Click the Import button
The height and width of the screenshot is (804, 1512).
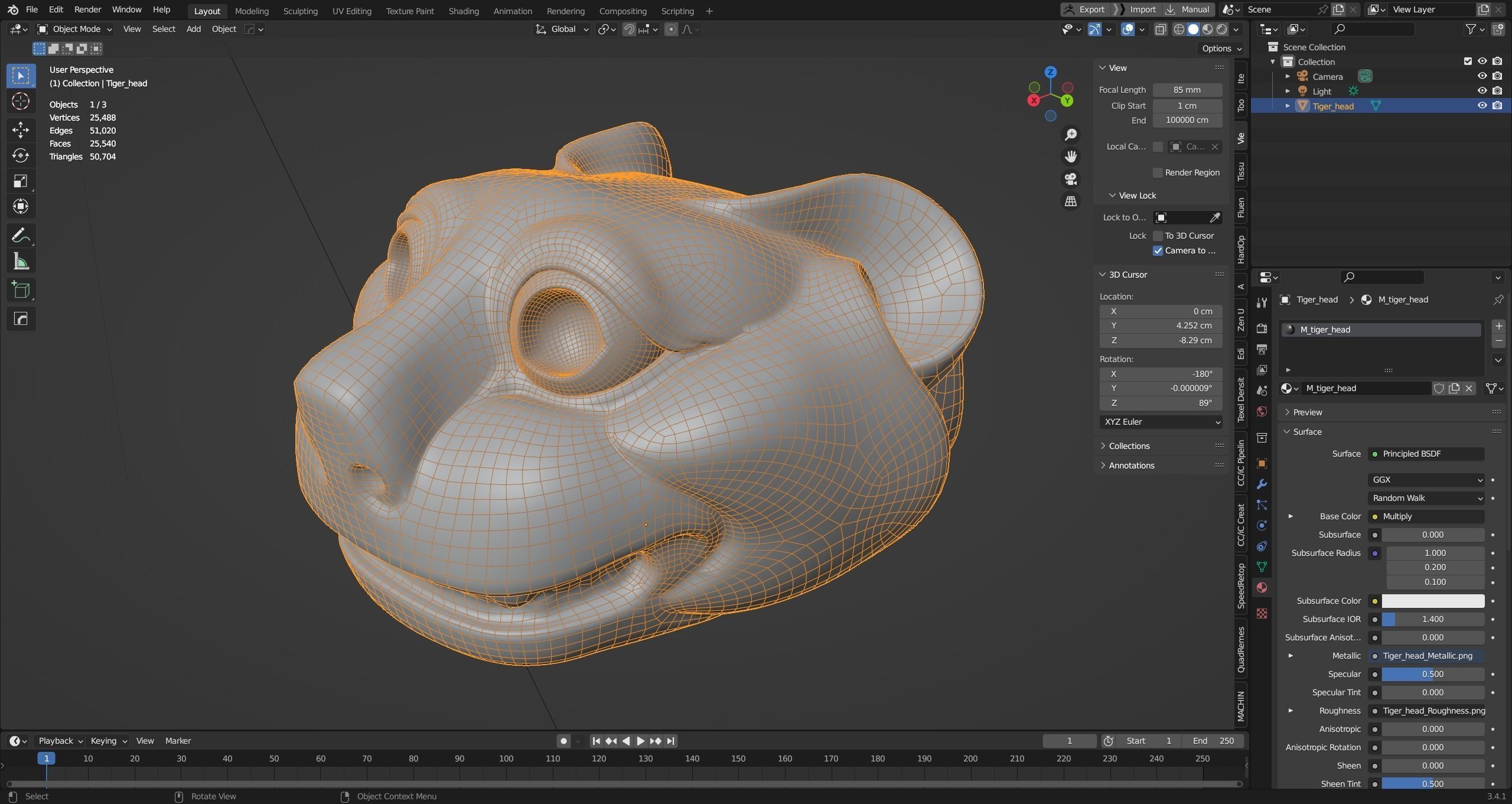1137,9
